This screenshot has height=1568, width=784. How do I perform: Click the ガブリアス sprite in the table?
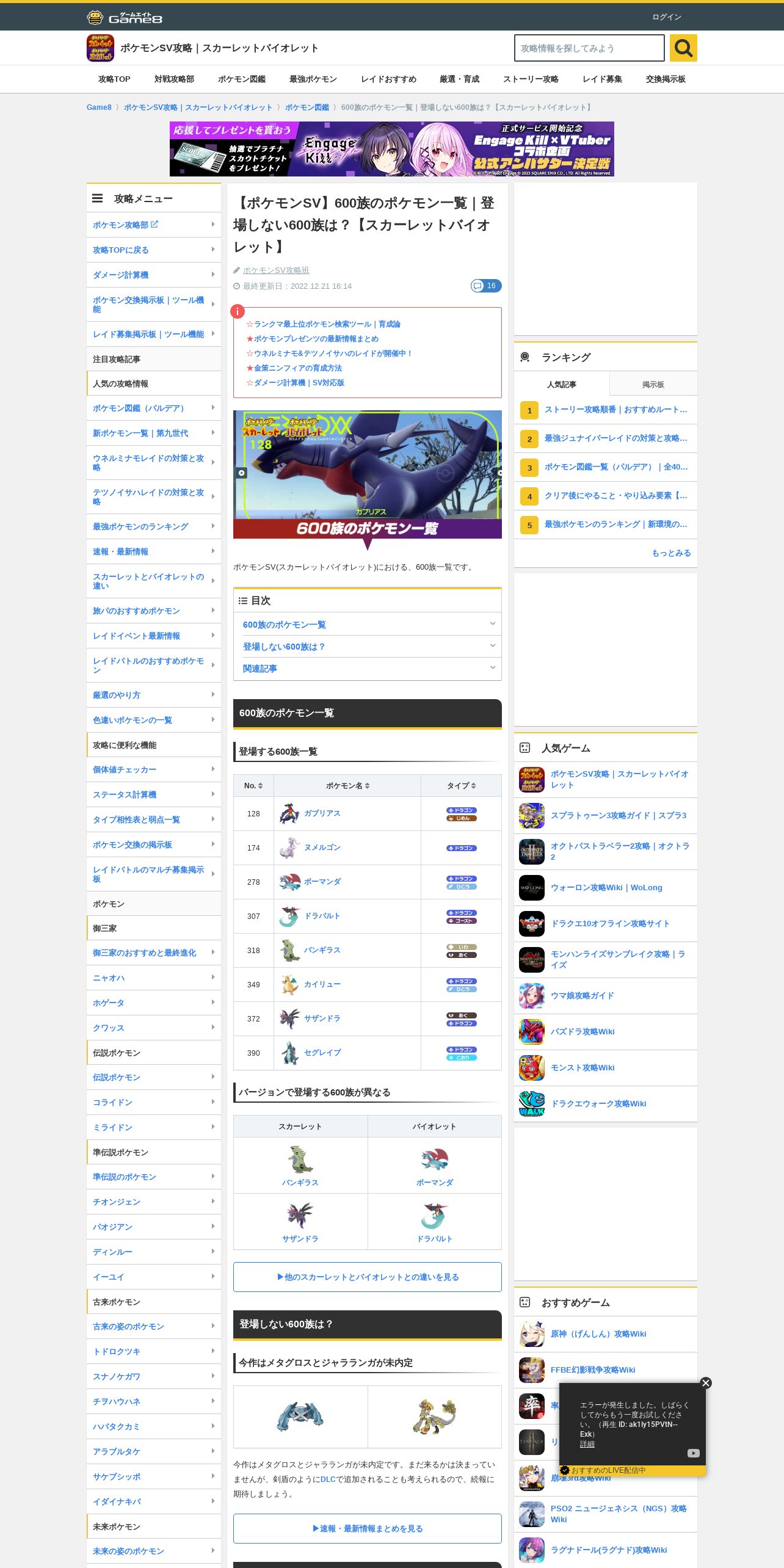(x=289, y=813)
